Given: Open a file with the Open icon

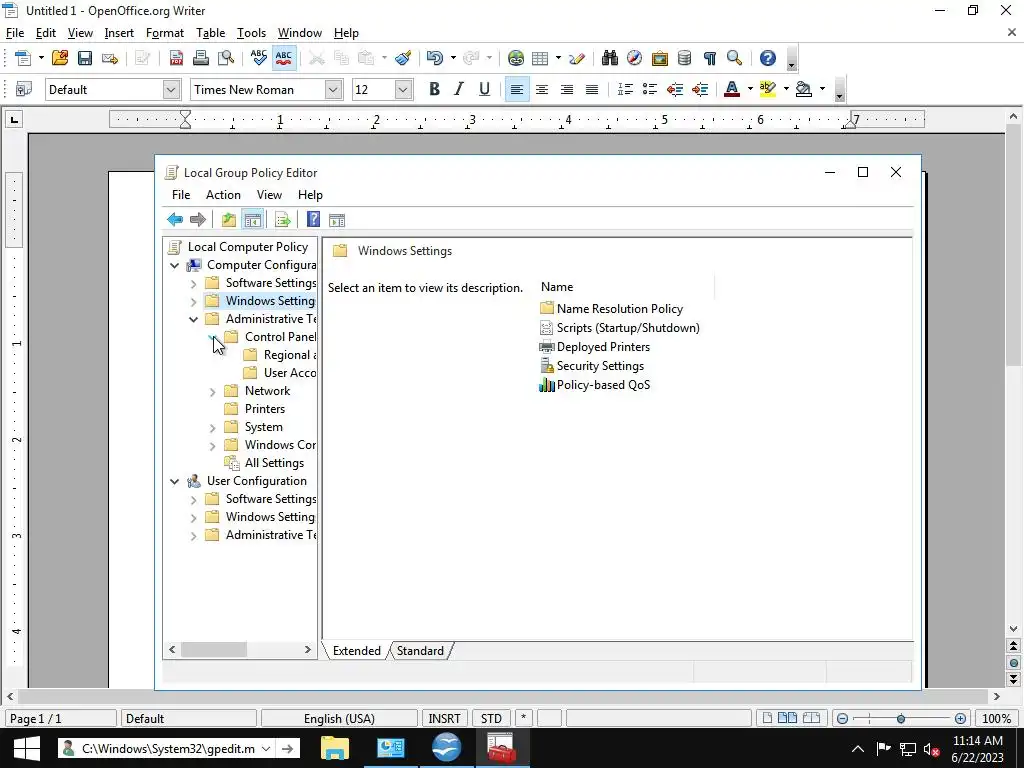Looking at the screenshot, I should (60, 58).
